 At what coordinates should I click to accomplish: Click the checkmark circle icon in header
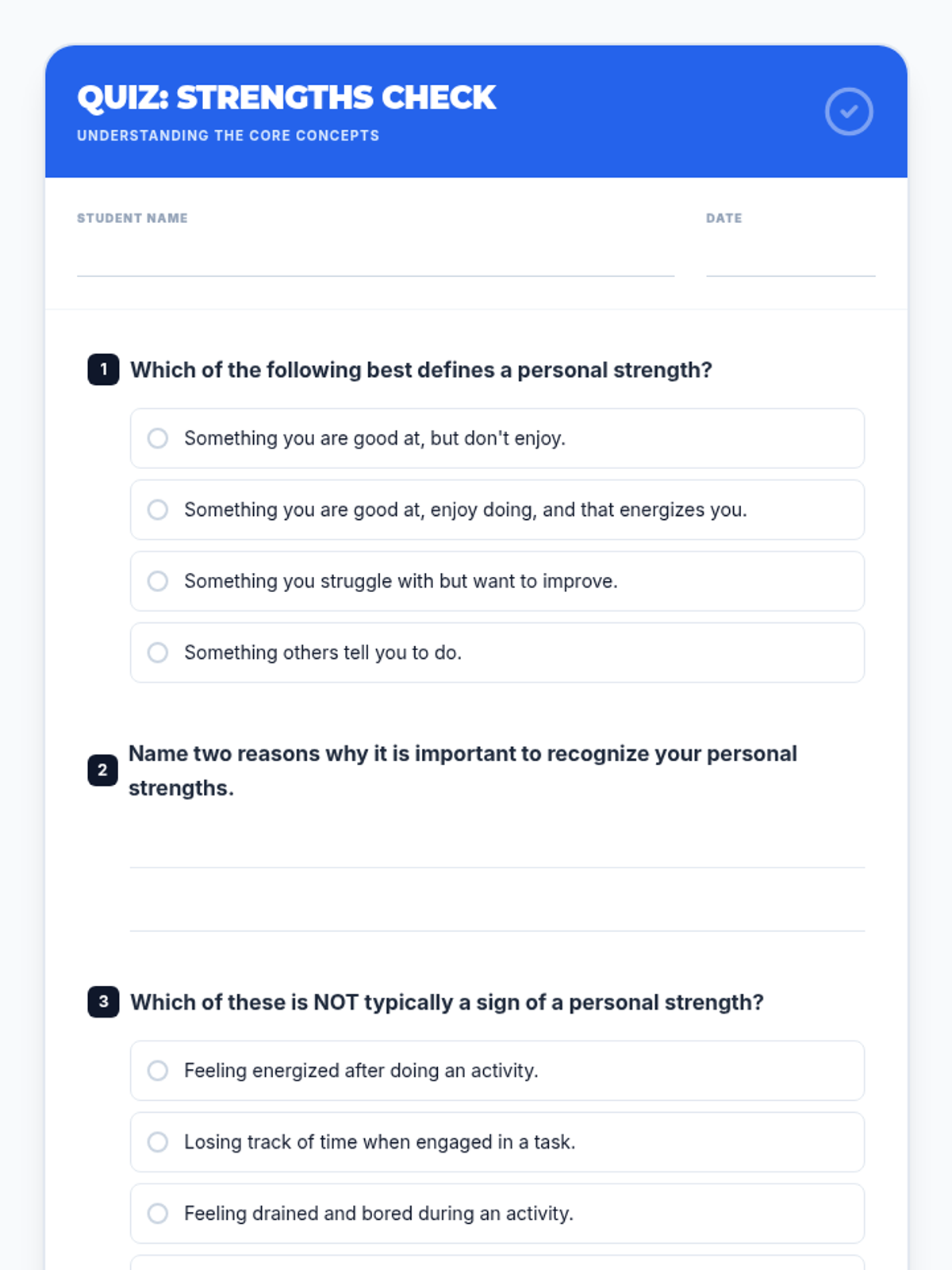[848, 111]
